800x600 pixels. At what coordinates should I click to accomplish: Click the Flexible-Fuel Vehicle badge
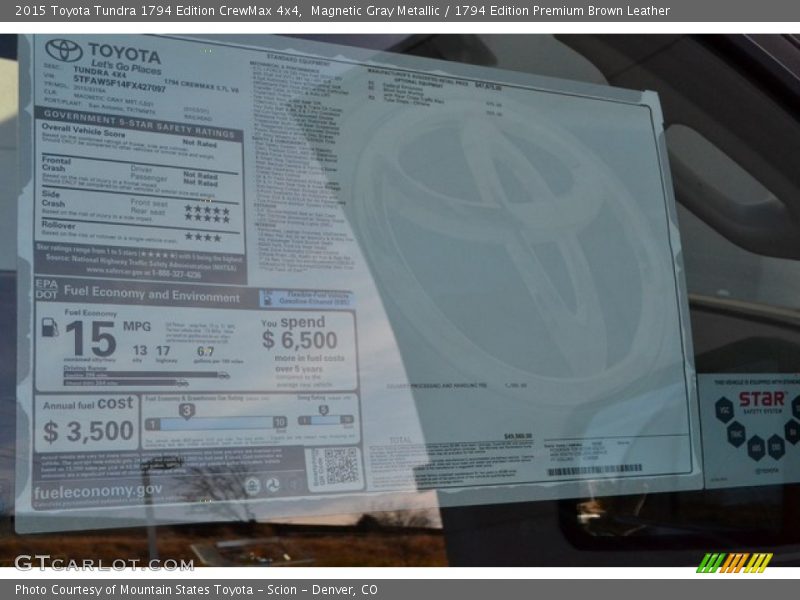tap(306, 298)
